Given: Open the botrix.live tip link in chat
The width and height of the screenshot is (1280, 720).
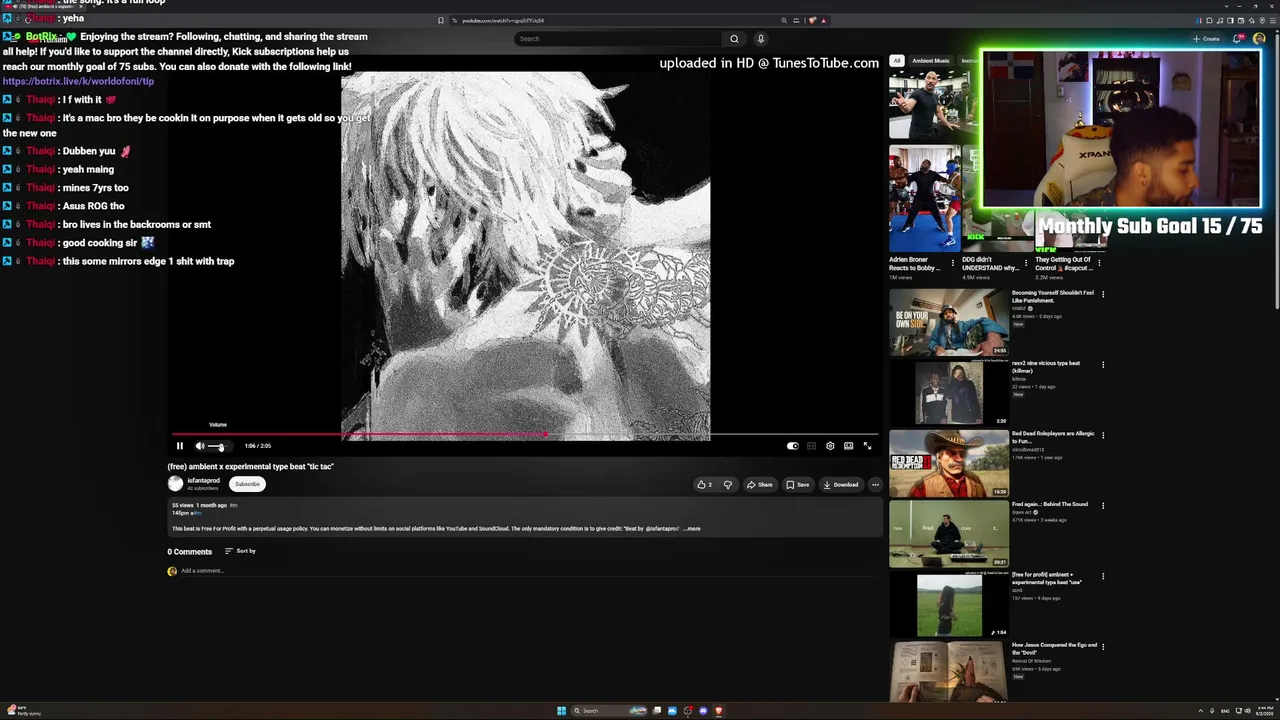Looking at the screenshot, I should 78,81.
